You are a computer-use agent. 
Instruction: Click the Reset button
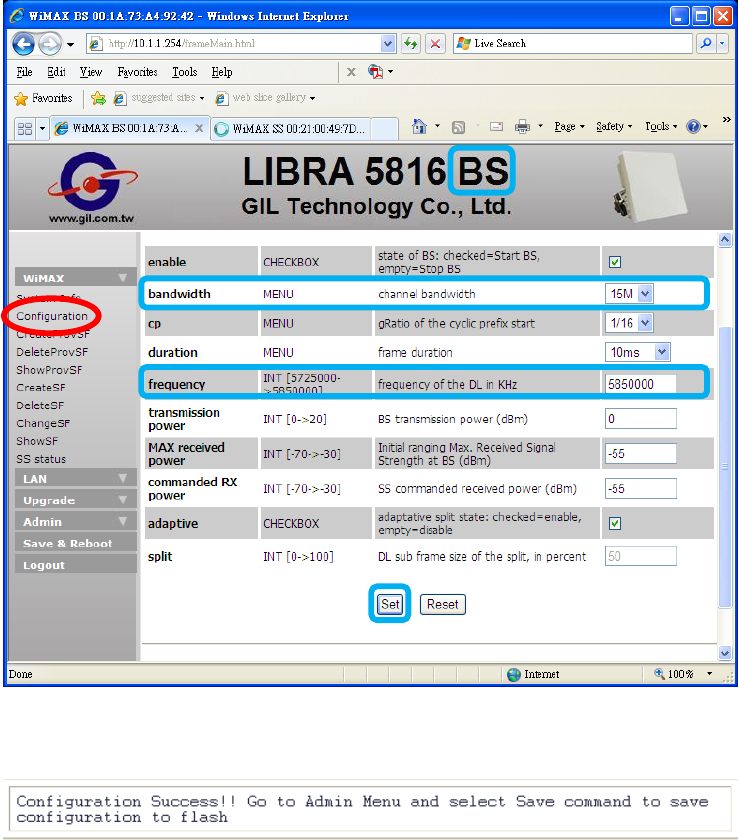click(x=442, y=604)
